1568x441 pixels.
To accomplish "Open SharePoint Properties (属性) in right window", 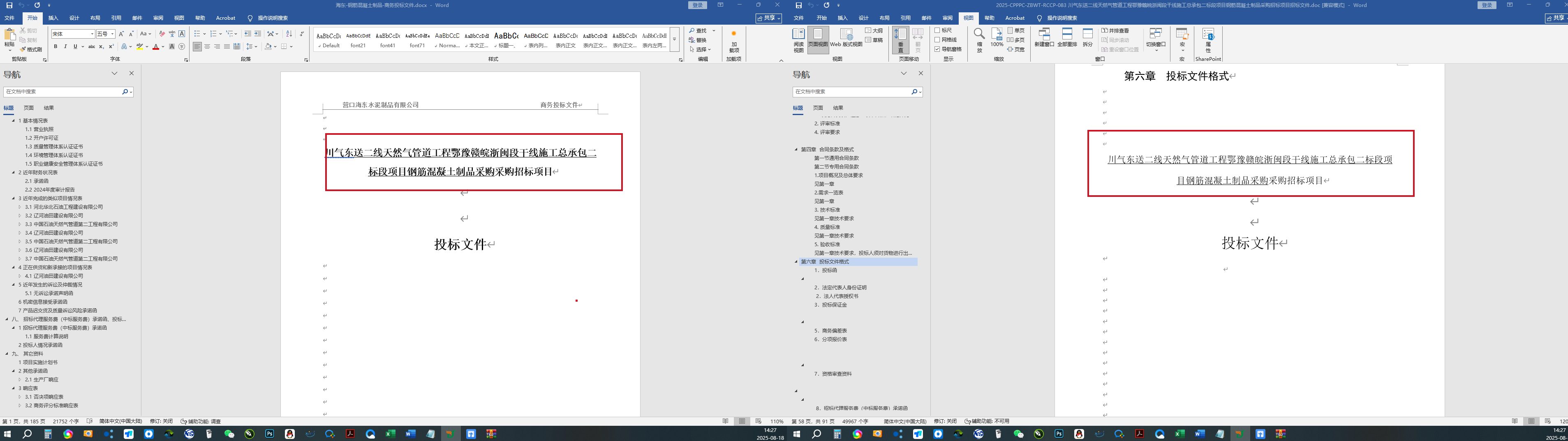I will point(1208,40).
